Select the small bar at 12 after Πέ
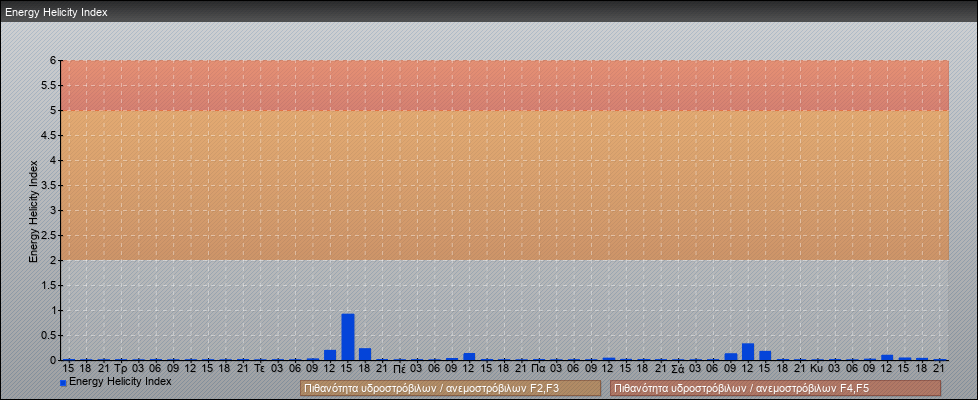 pyautogui.click(x=469, y=357)
